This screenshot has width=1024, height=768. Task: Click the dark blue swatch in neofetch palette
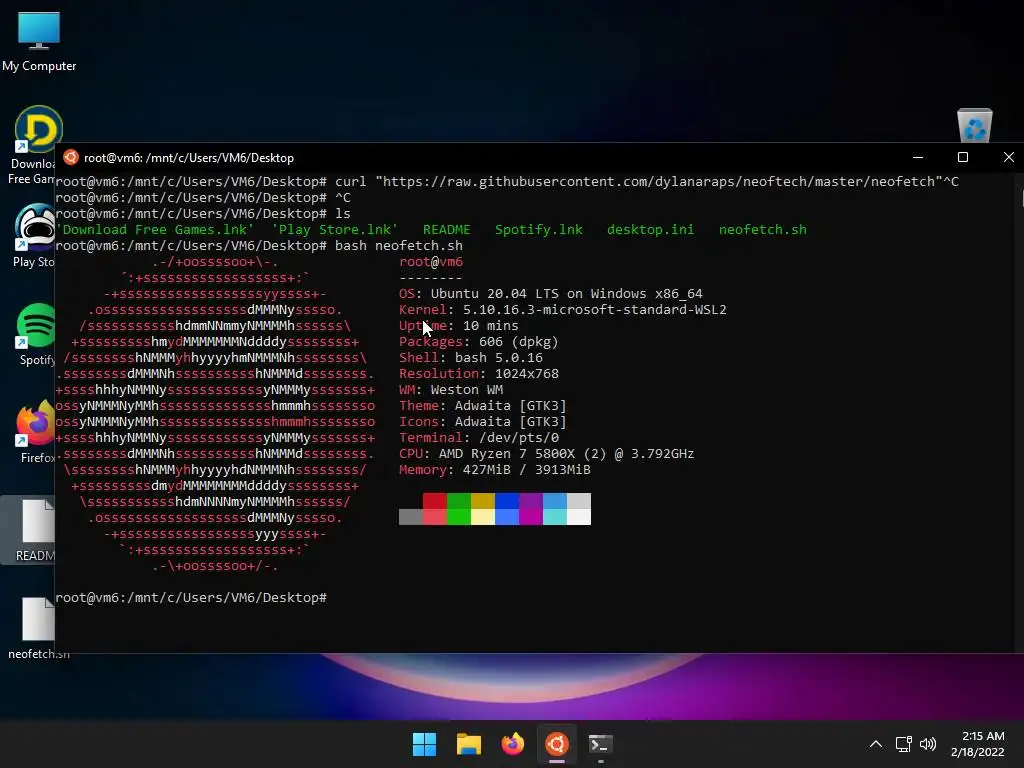(x=507, y=501)
